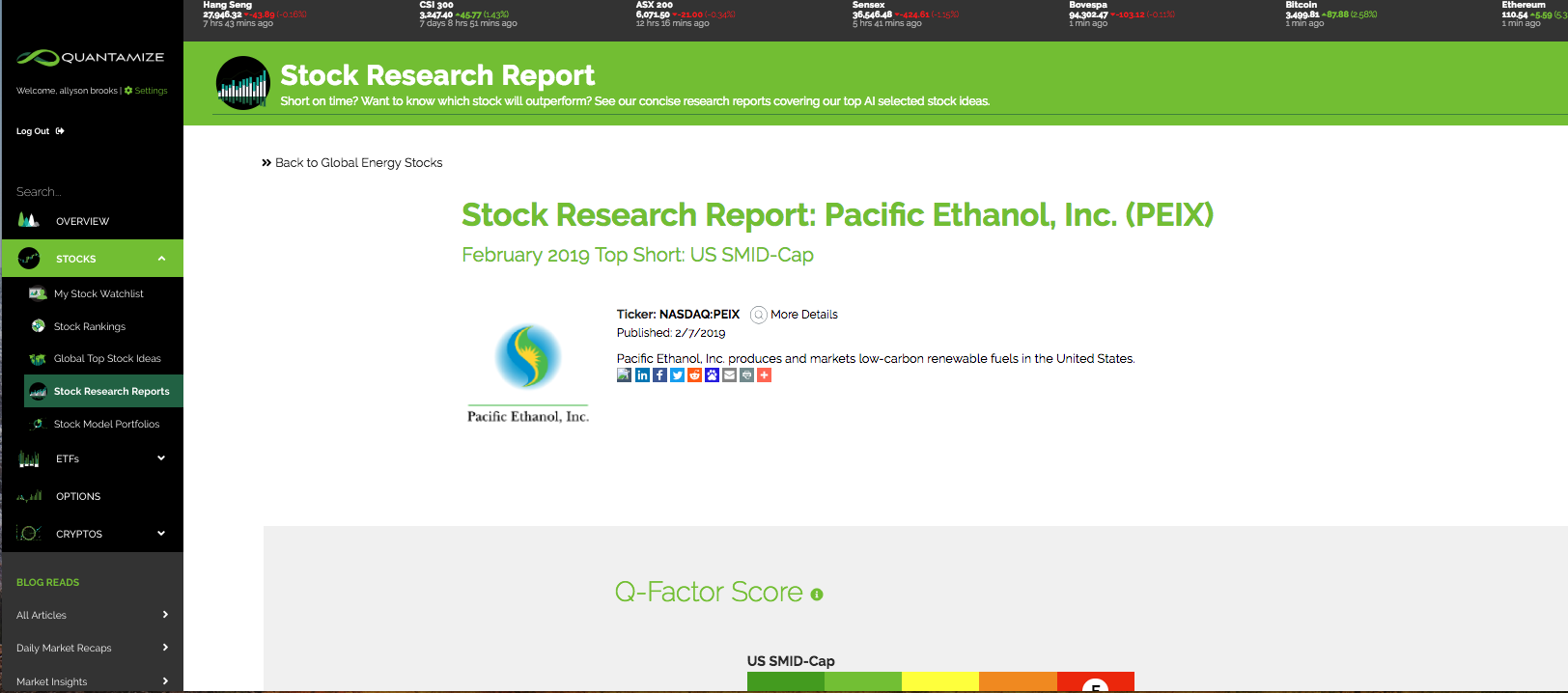This screenshot has height=693, width=1568.
Task: Click the More Details magnifier icon
Action: coord(759,315)
